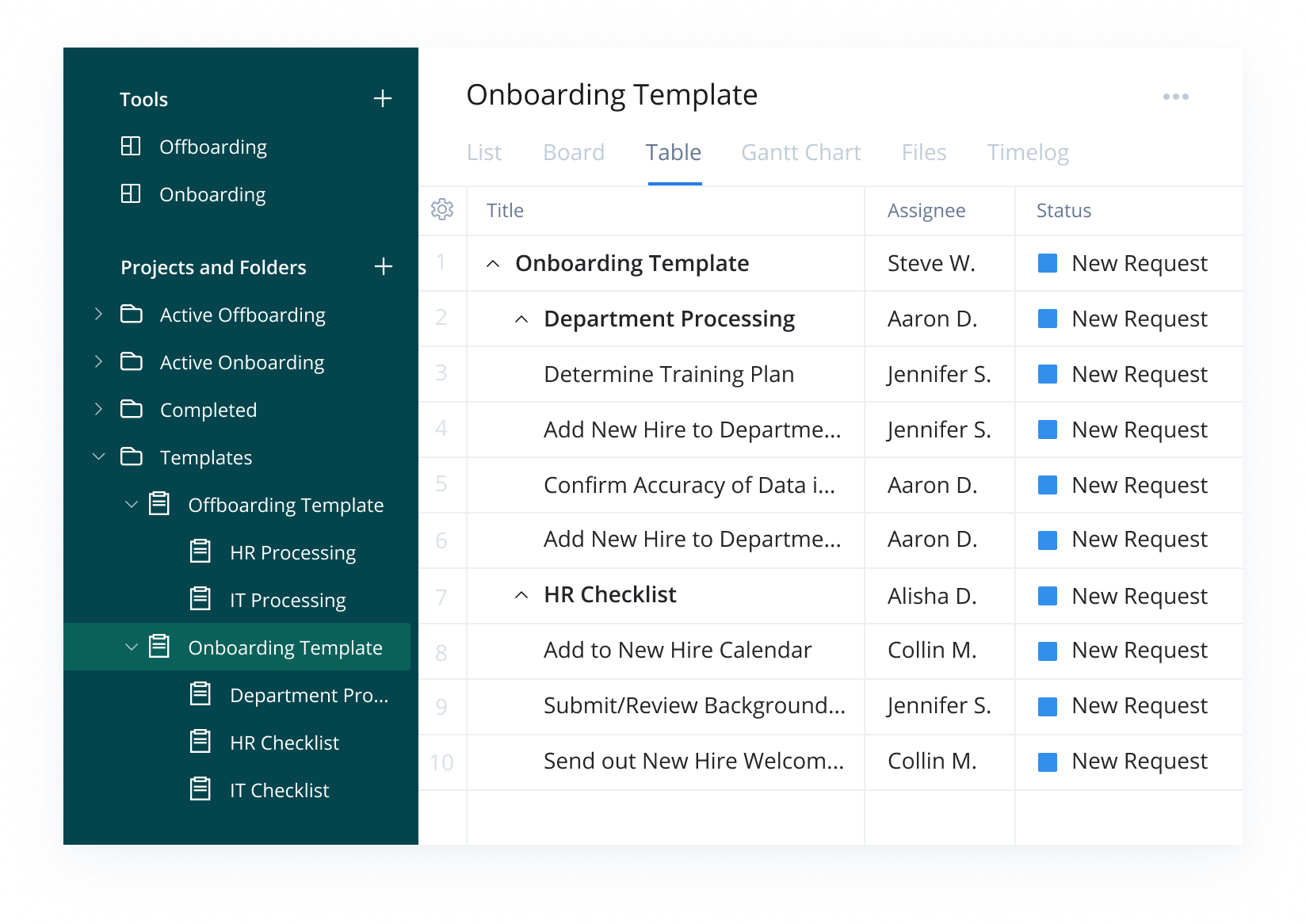This screenshot has width=1306, height=924.
Task: Click the Active Offboarding folder icon
Action: point(132,315)
